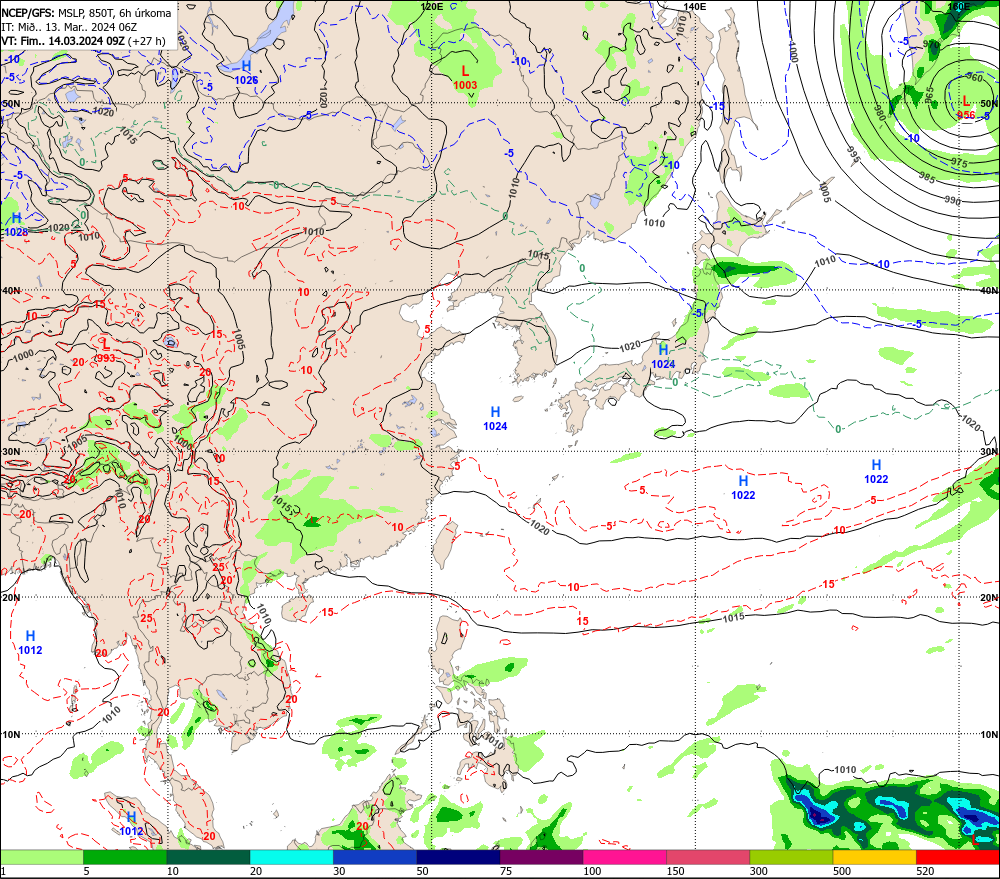Click the low pressure label 'L 1003'
The width and height of the screenshot is (1000, 879).
465,78
